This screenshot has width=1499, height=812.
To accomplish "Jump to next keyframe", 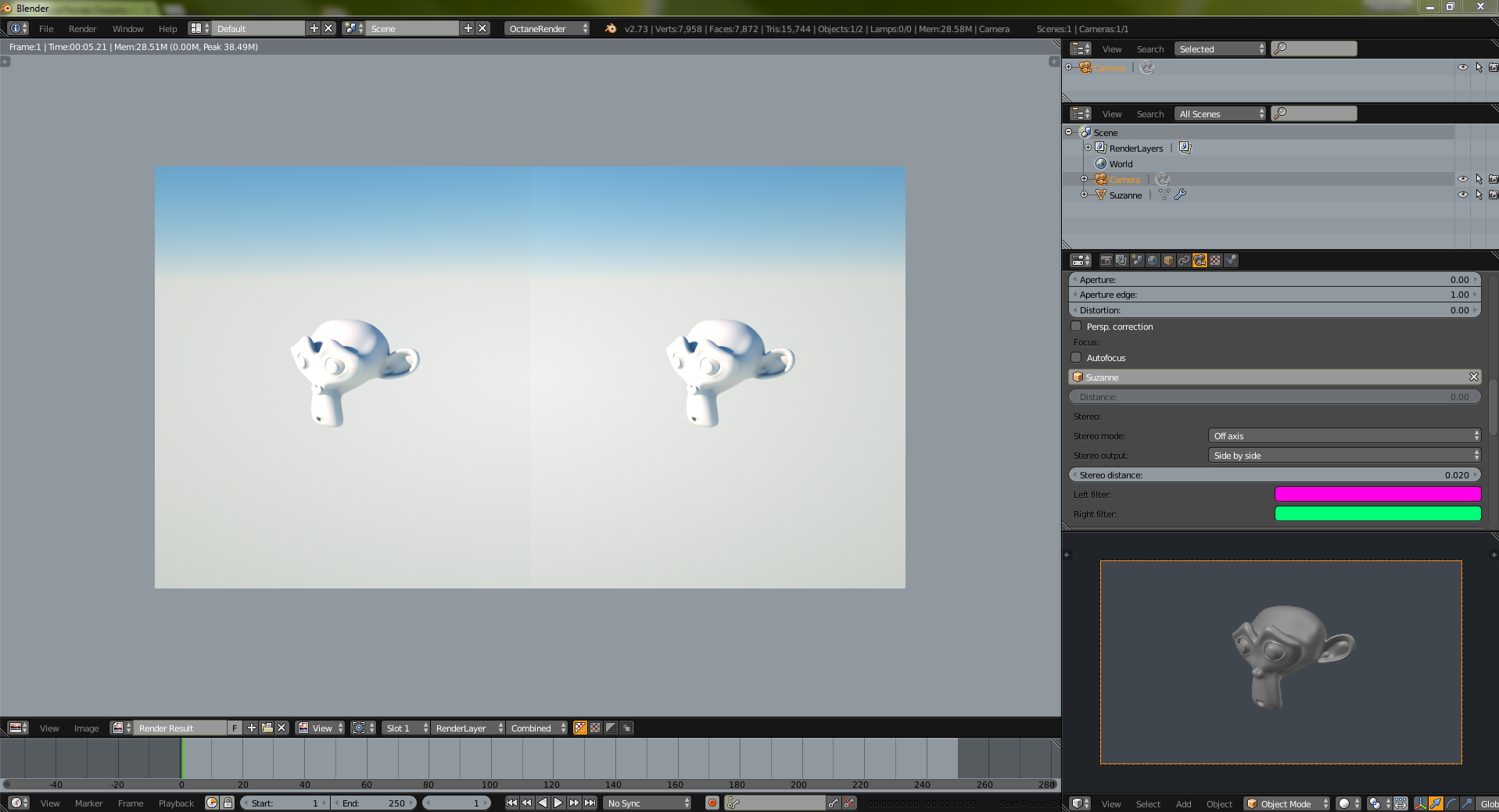I will (574, 803).
